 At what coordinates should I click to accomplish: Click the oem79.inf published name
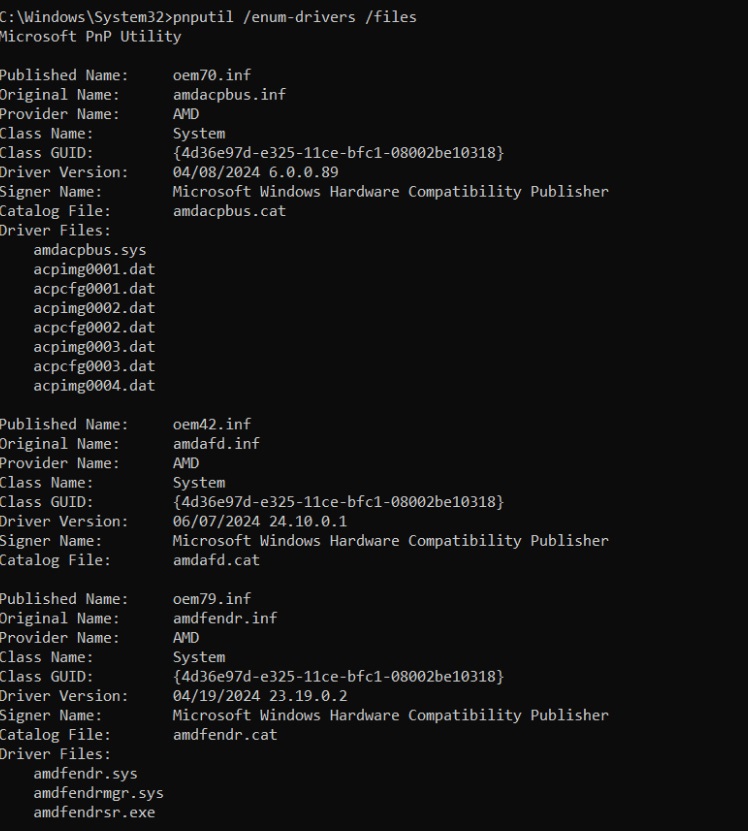point(212,599)
